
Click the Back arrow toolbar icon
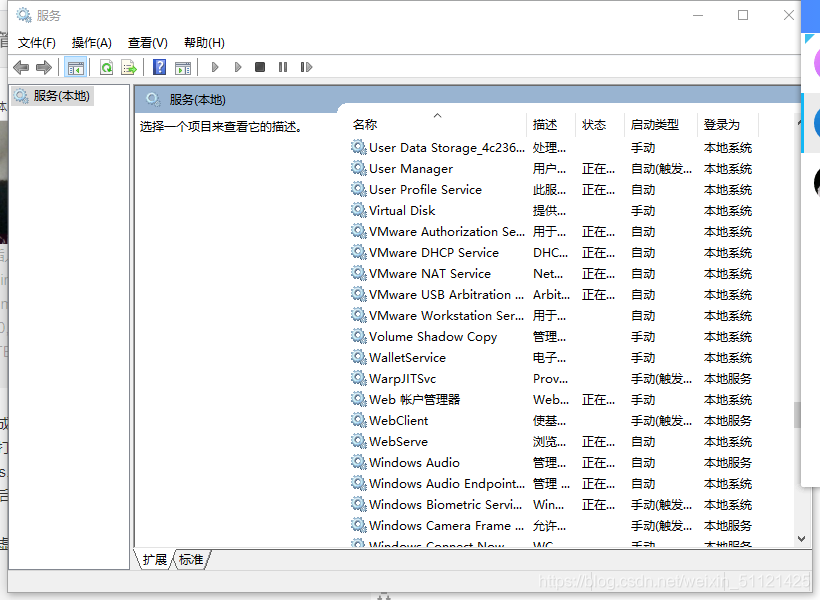pyautogui.click(x=21, y=67)
